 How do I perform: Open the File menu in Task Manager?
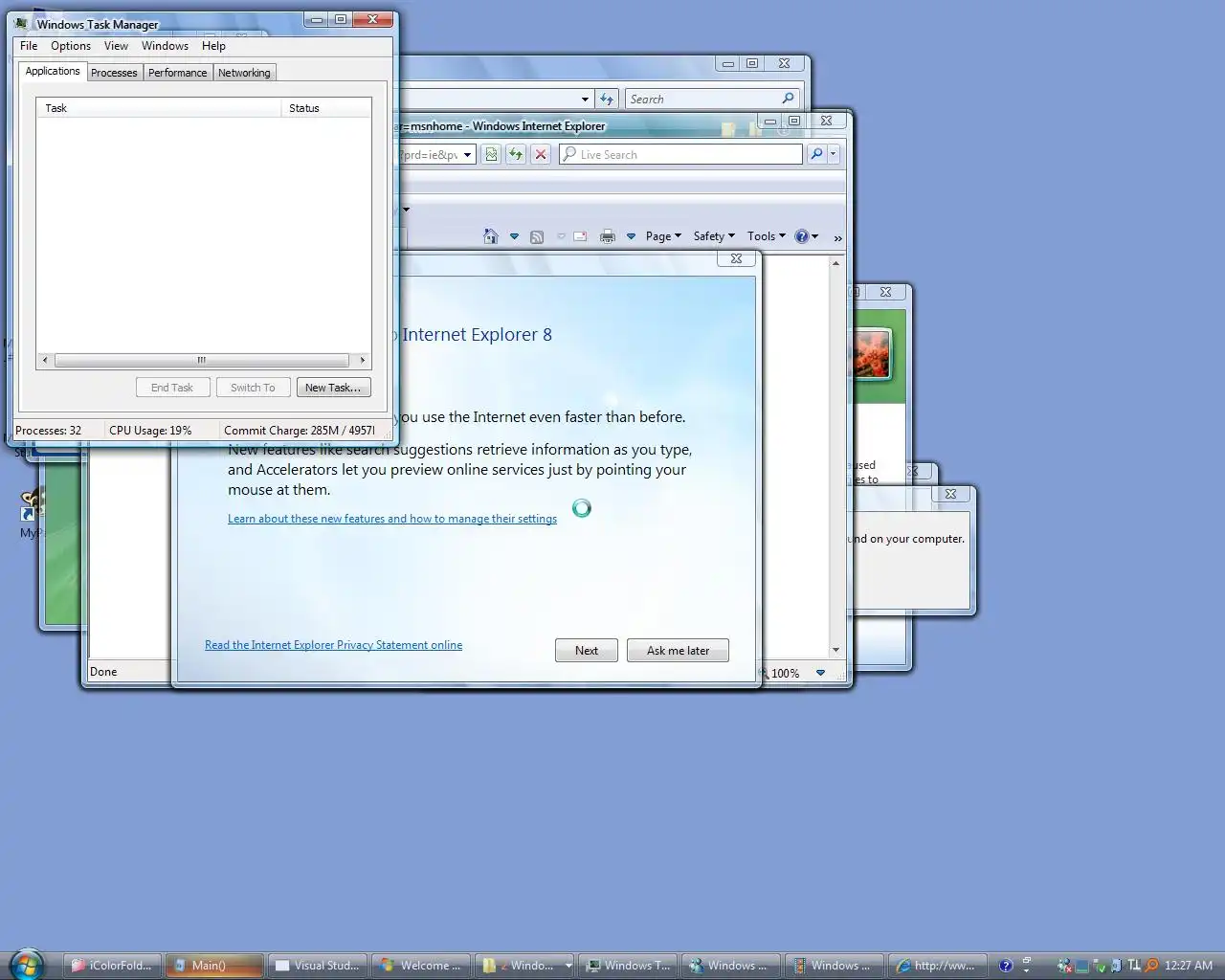click(29, 45)
